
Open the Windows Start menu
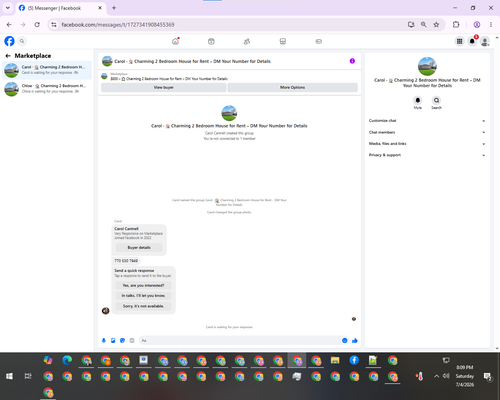[9, 376]
